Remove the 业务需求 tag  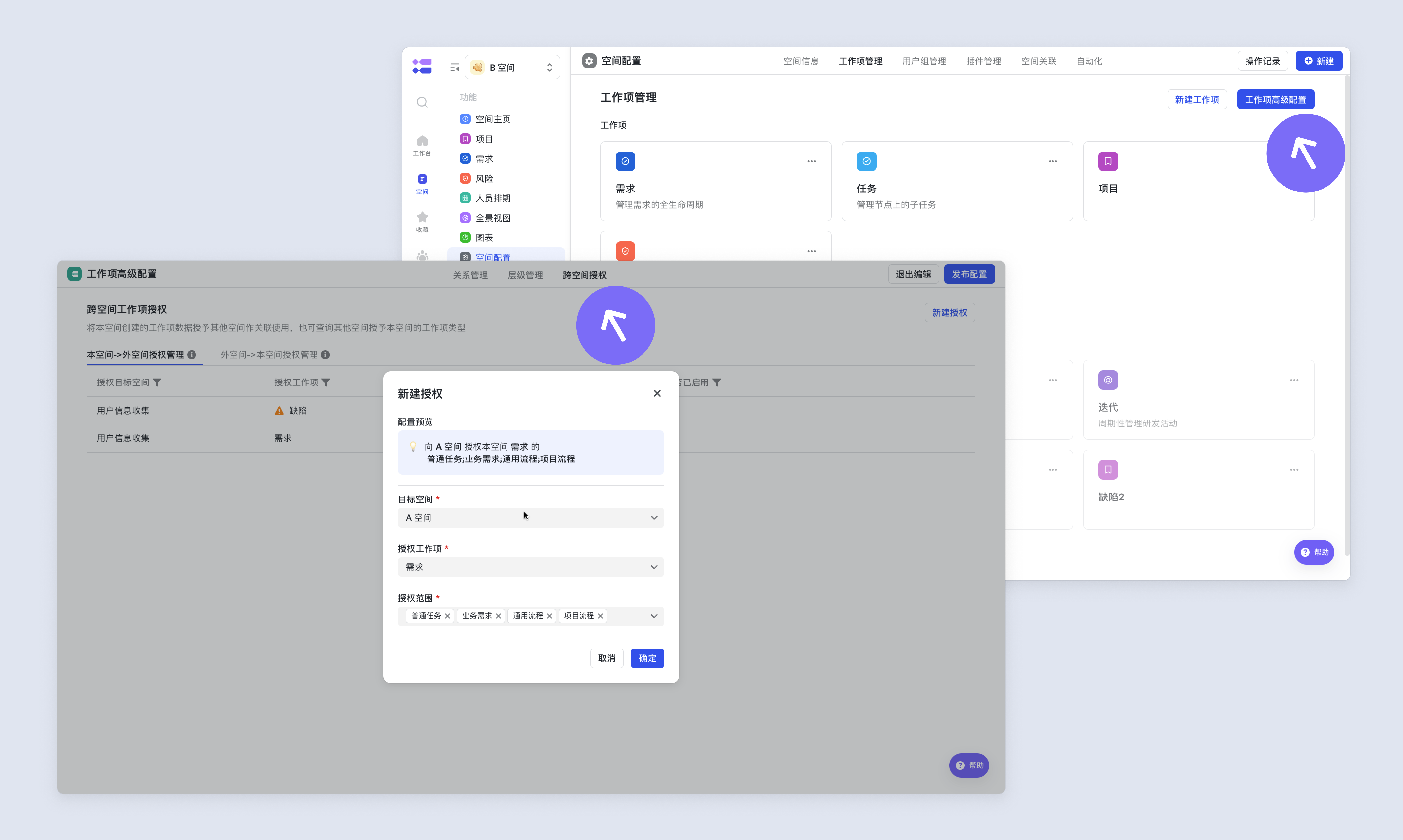[x=498, y=616]
